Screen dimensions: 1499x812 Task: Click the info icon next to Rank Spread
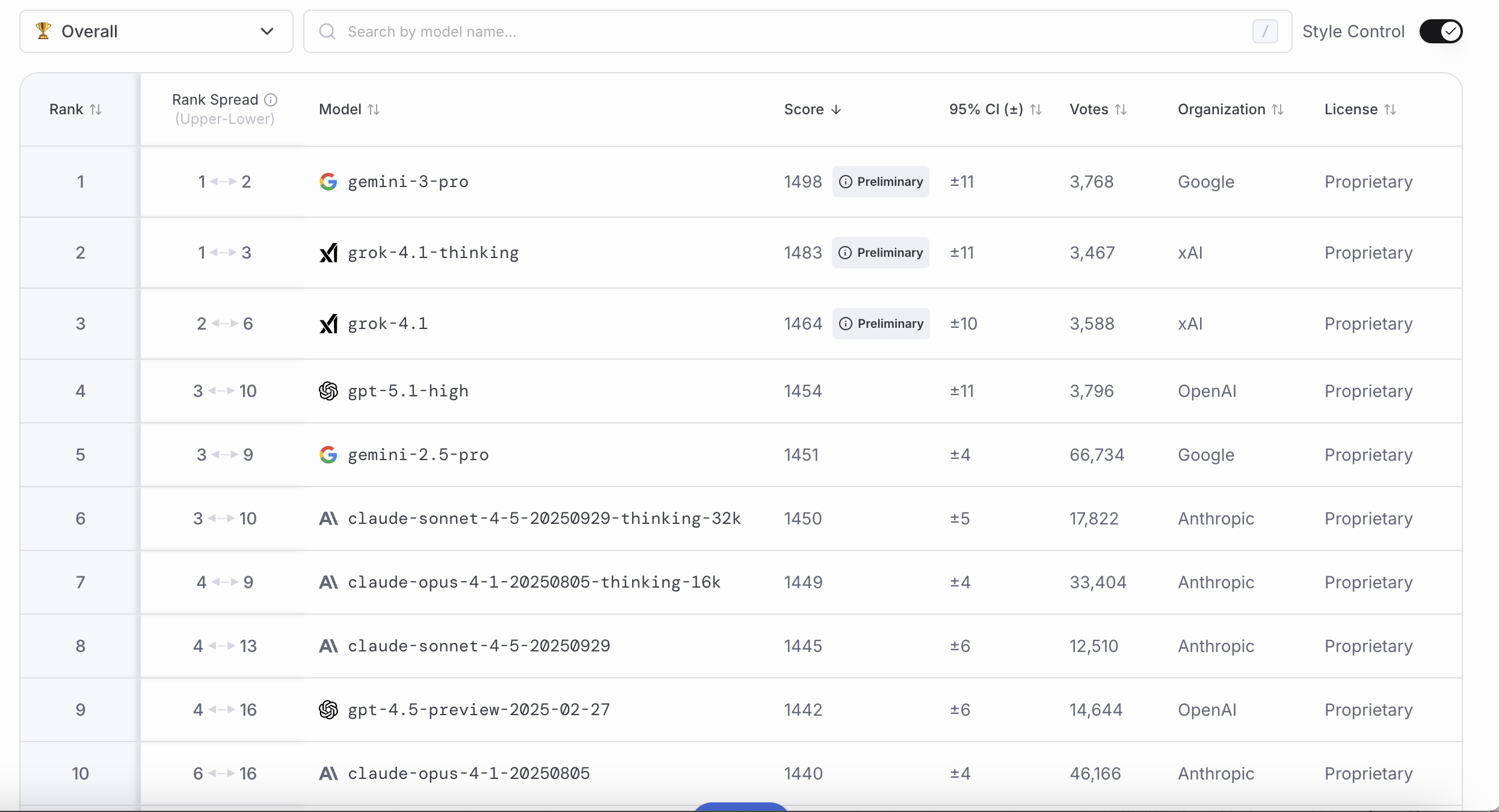(x=271, y=100)
